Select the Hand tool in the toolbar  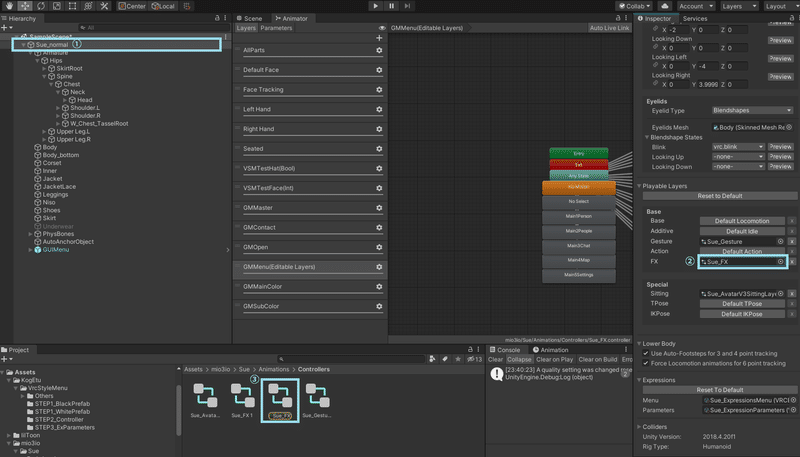pyautogui.click(x=9, y=6)
